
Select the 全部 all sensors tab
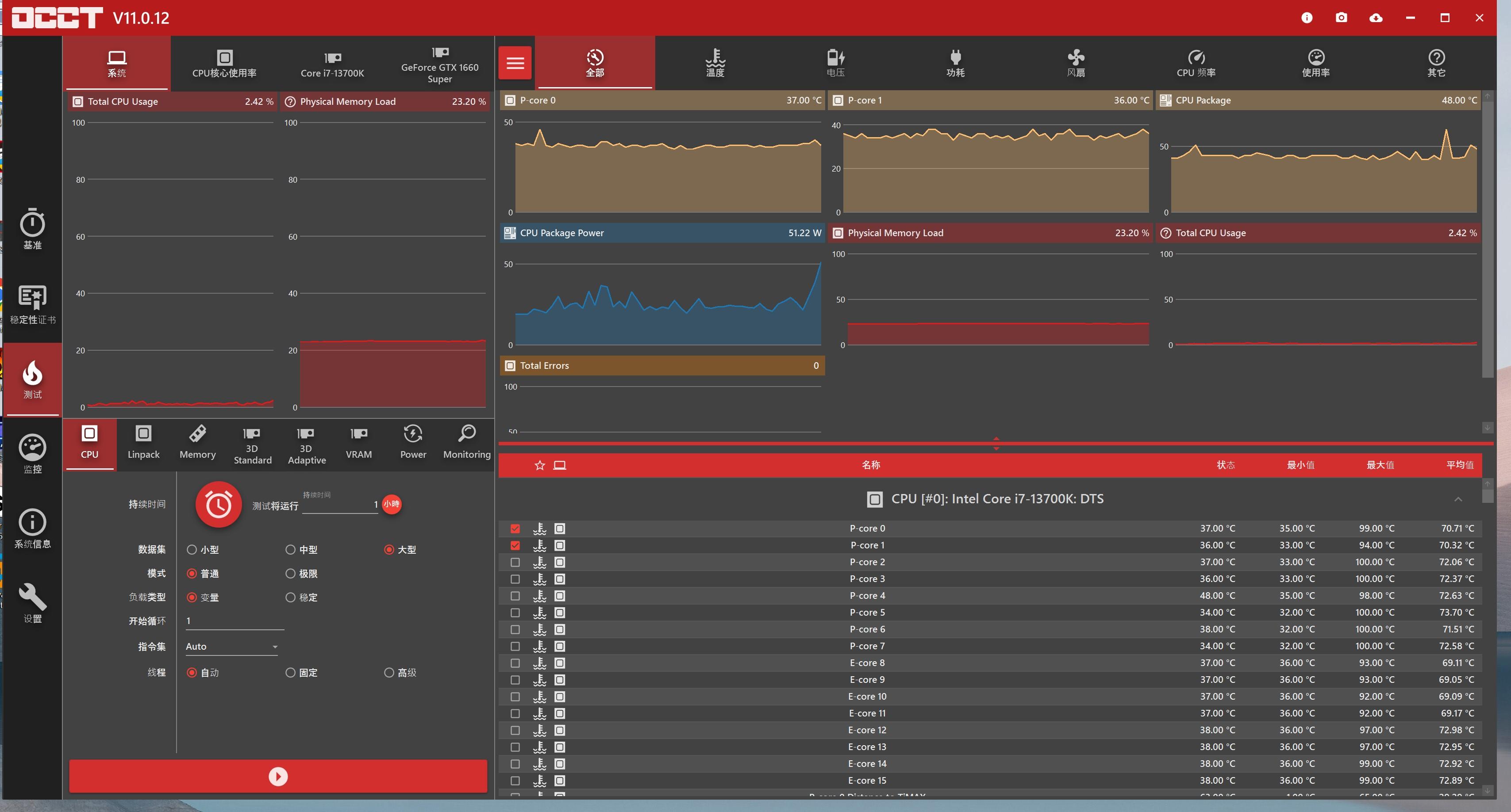[x=595, y=63]
